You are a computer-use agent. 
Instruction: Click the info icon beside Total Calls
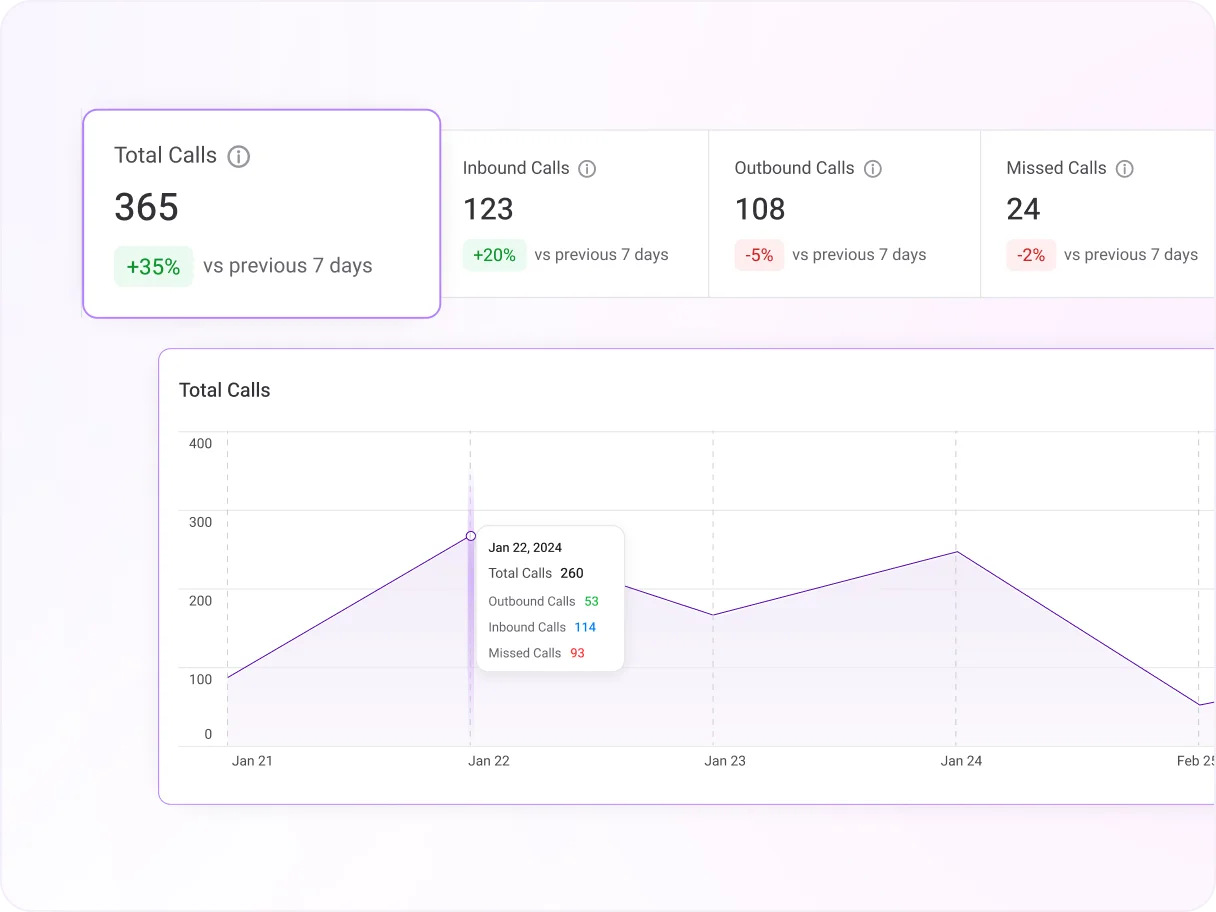point(238,156)
